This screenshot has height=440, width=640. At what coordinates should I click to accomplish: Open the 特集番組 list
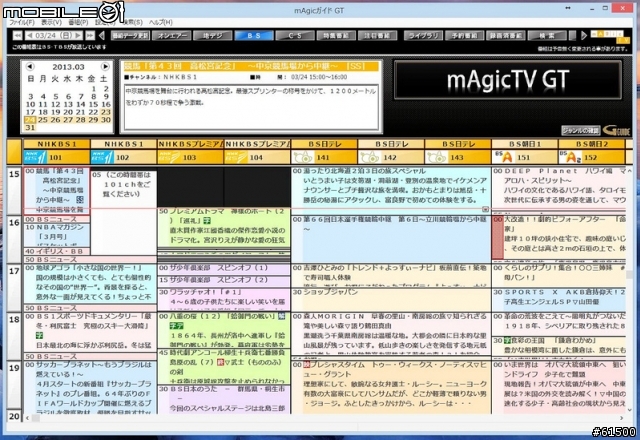point(336,36)
